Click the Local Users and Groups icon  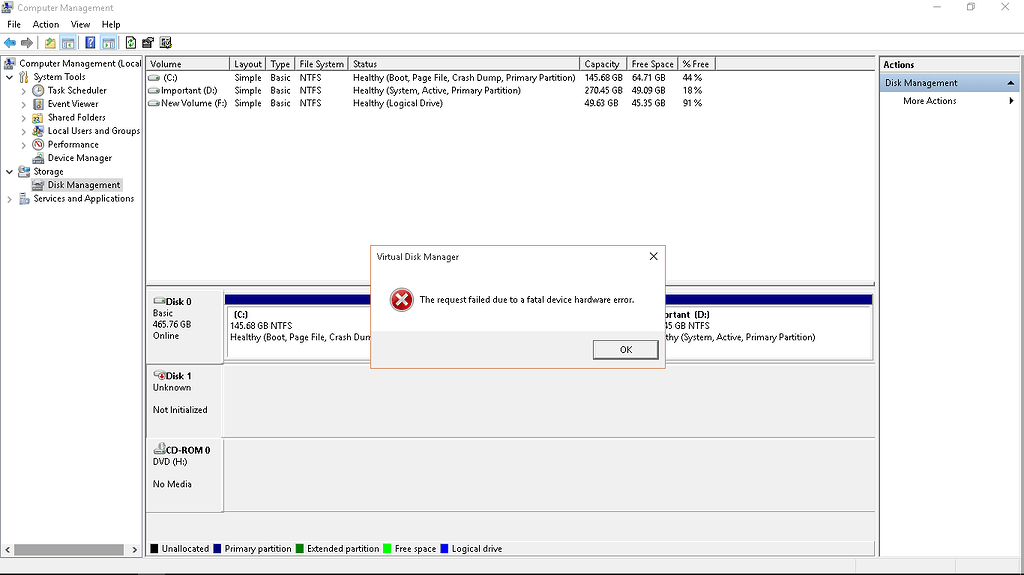tap(38, 131)
